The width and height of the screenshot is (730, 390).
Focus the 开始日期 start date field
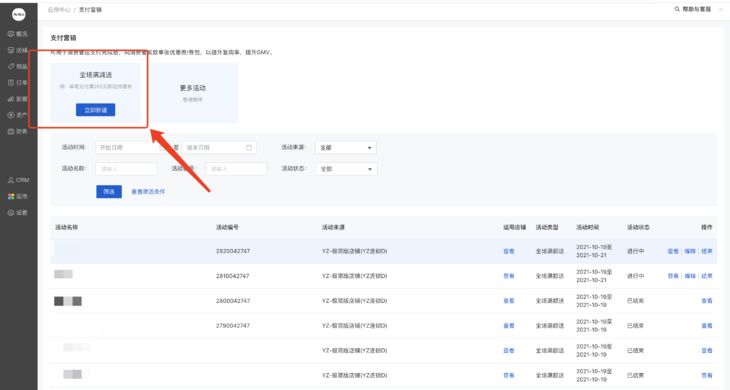pos(132,148)
